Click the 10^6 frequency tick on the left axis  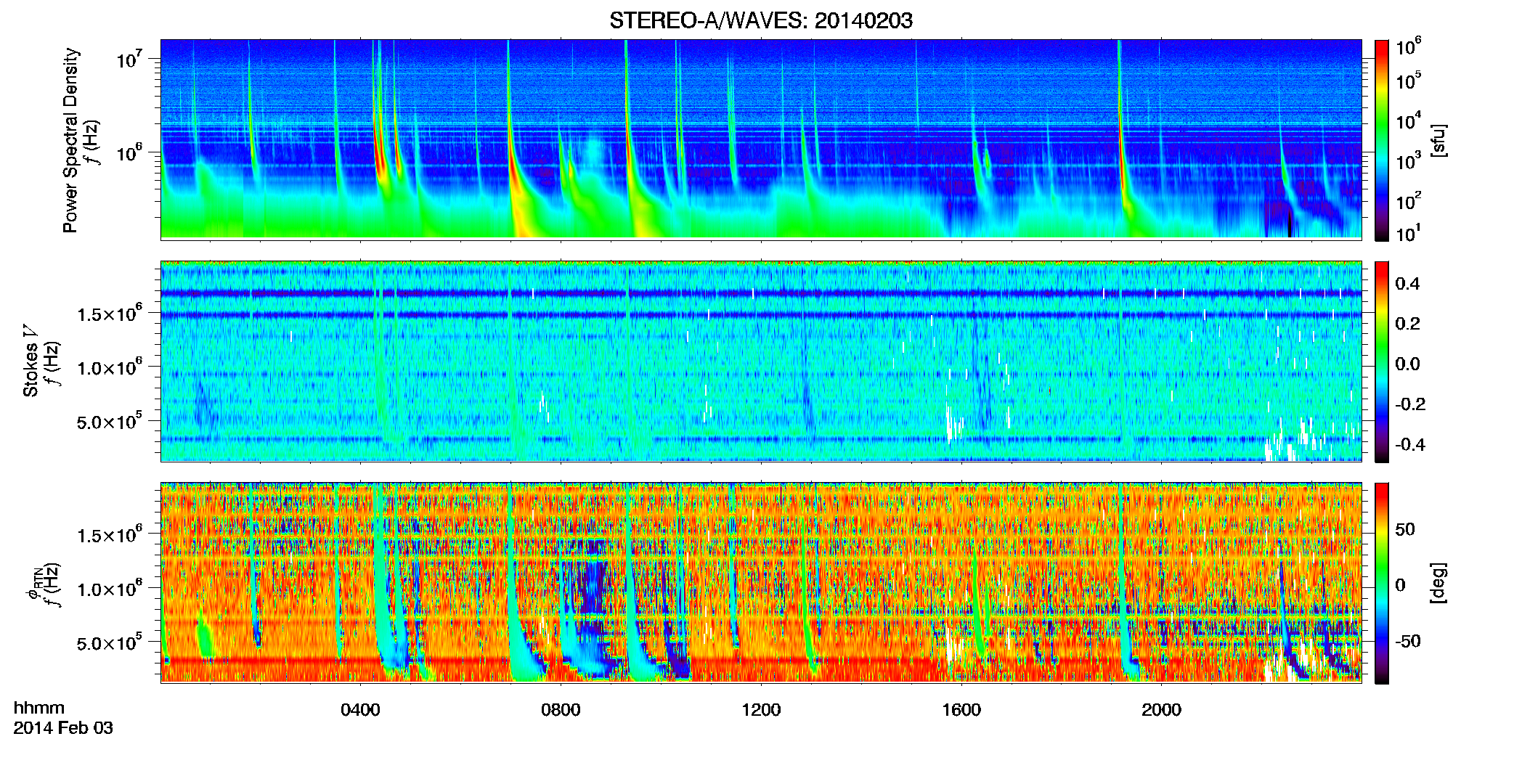point(130,152)
